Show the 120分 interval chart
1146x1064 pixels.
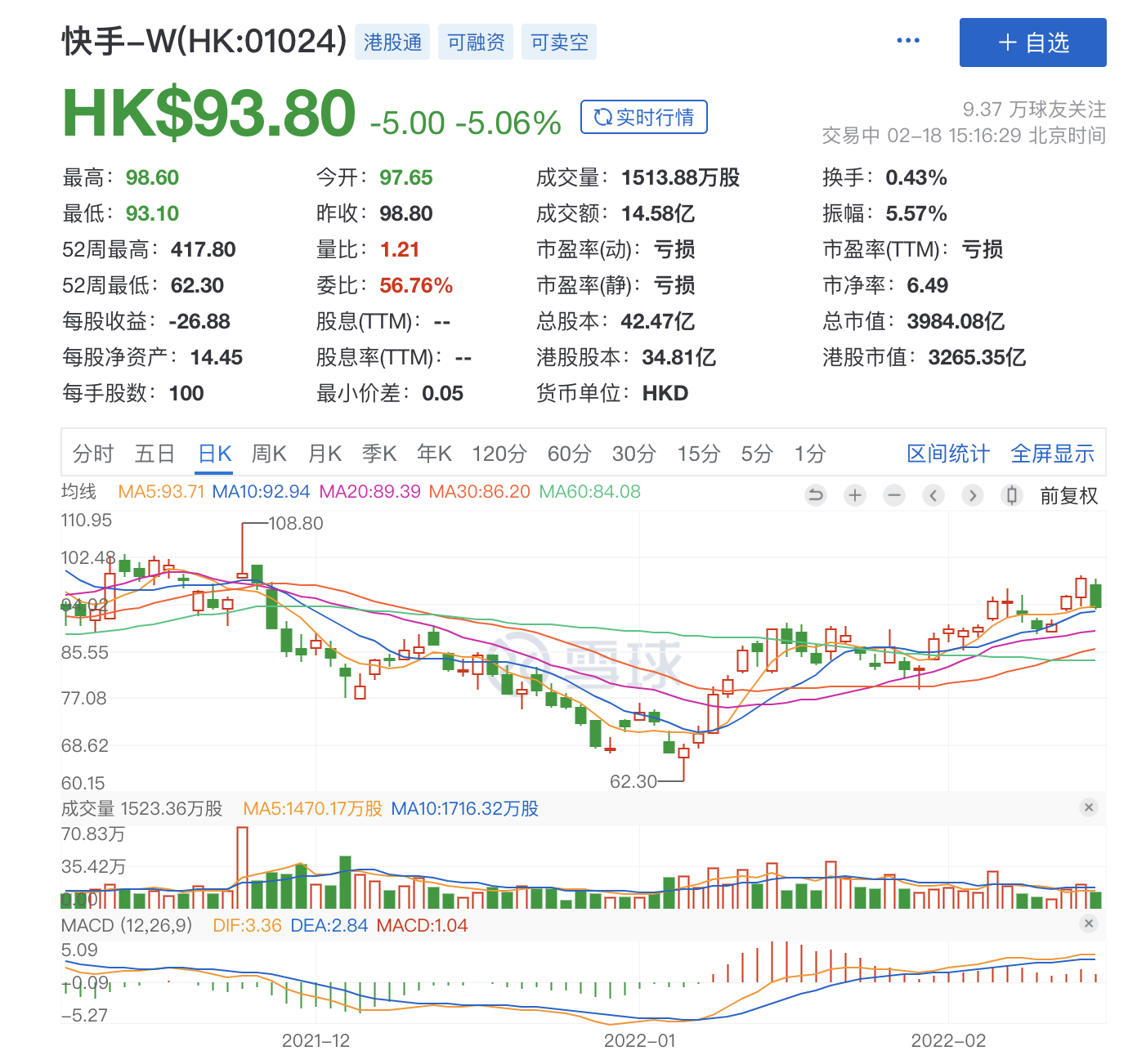[x=499, y=454]
